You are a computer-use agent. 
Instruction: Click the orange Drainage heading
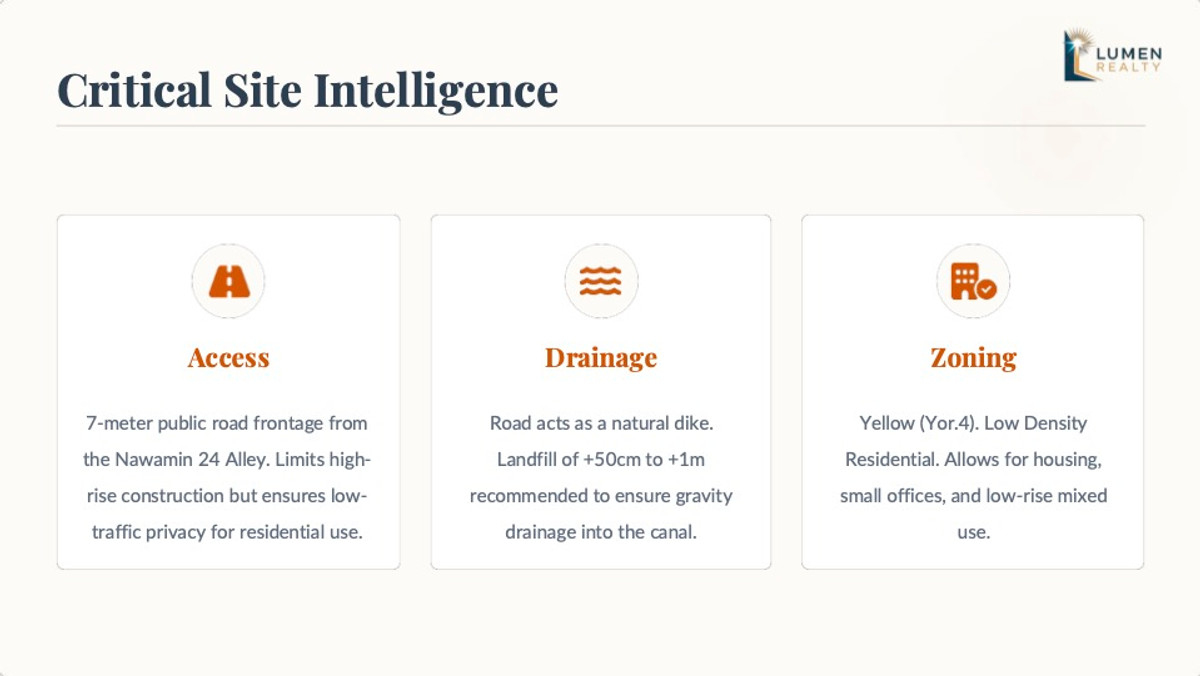pyautogui.click(x=601, y=358)
